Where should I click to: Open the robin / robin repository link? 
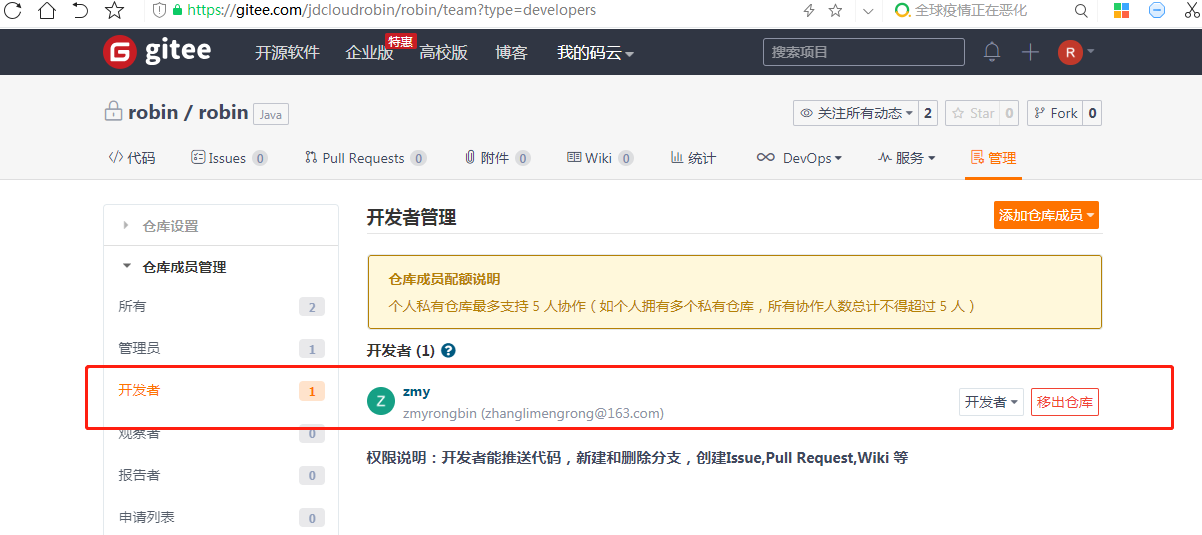(188, 112)
